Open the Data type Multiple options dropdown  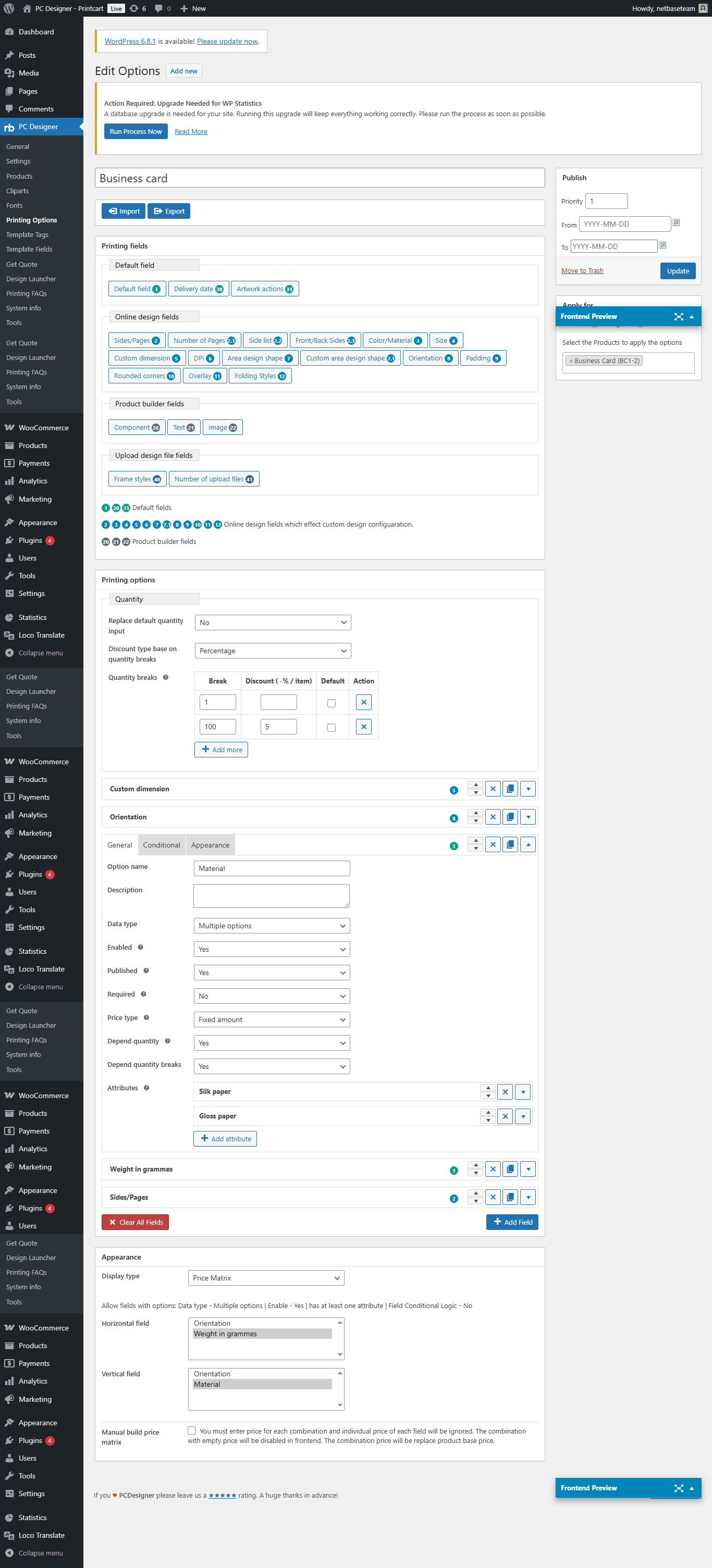(272, 926)
